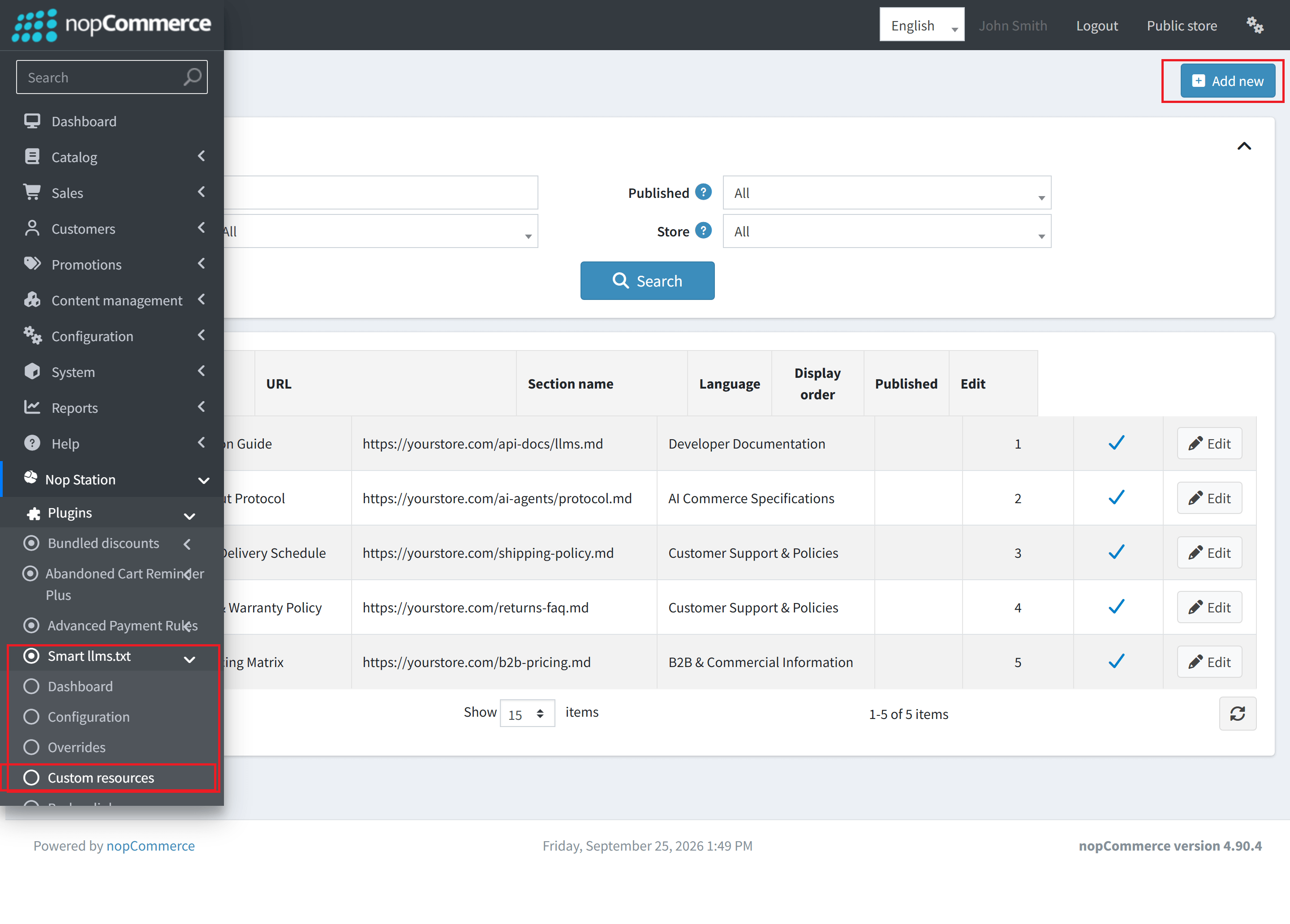Expand the Catalog menu
The image size is (1290, 924).
114,157
